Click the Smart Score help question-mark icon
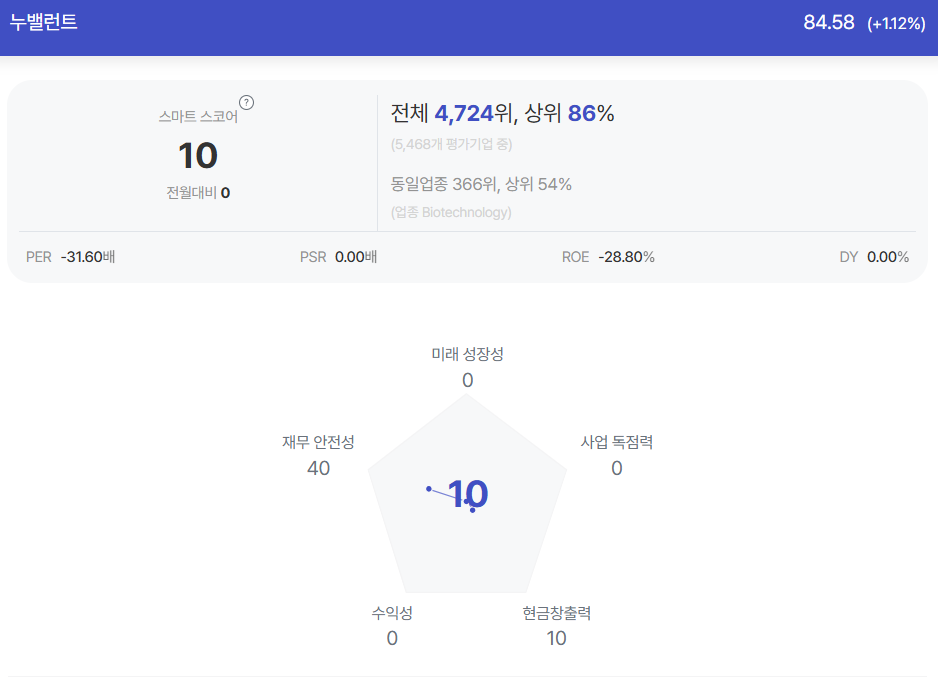The height and width of the screenshot is (677, 938). pos(246,103)
